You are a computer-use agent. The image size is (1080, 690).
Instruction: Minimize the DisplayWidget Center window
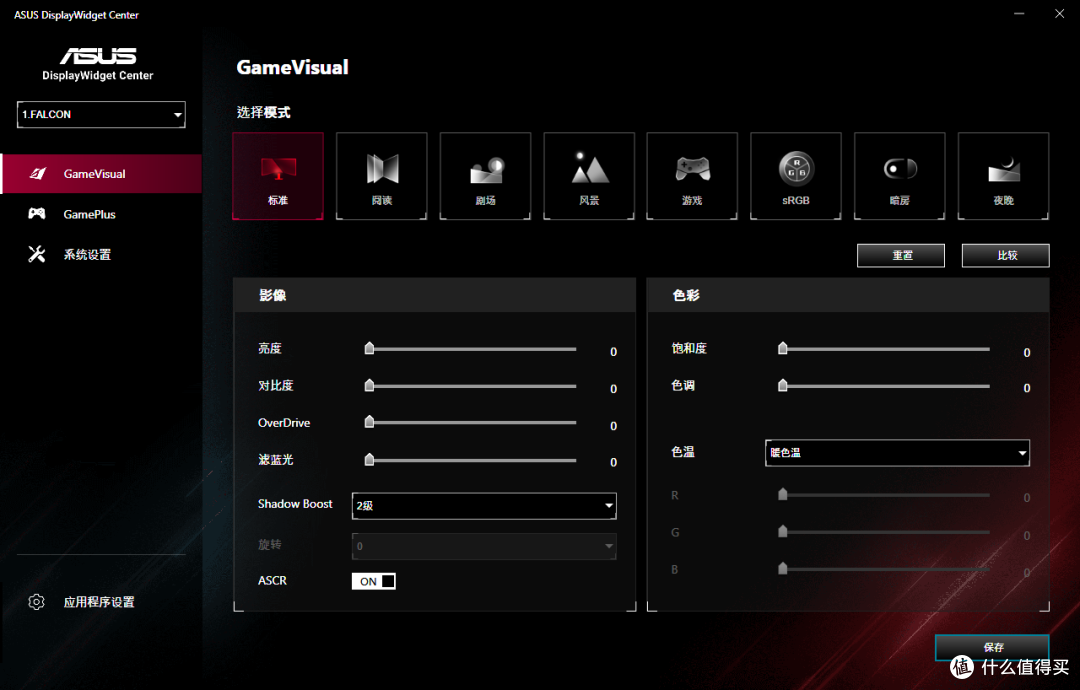tap(1019, 14)
